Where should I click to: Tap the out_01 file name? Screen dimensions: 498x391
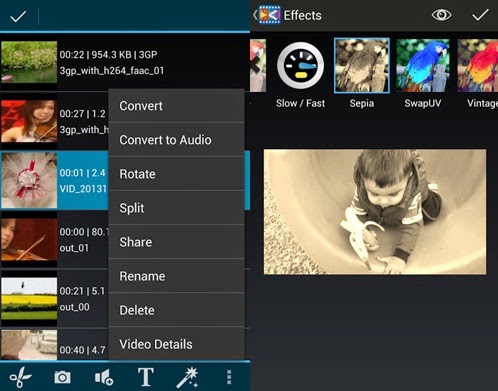(x=74, y=248)
